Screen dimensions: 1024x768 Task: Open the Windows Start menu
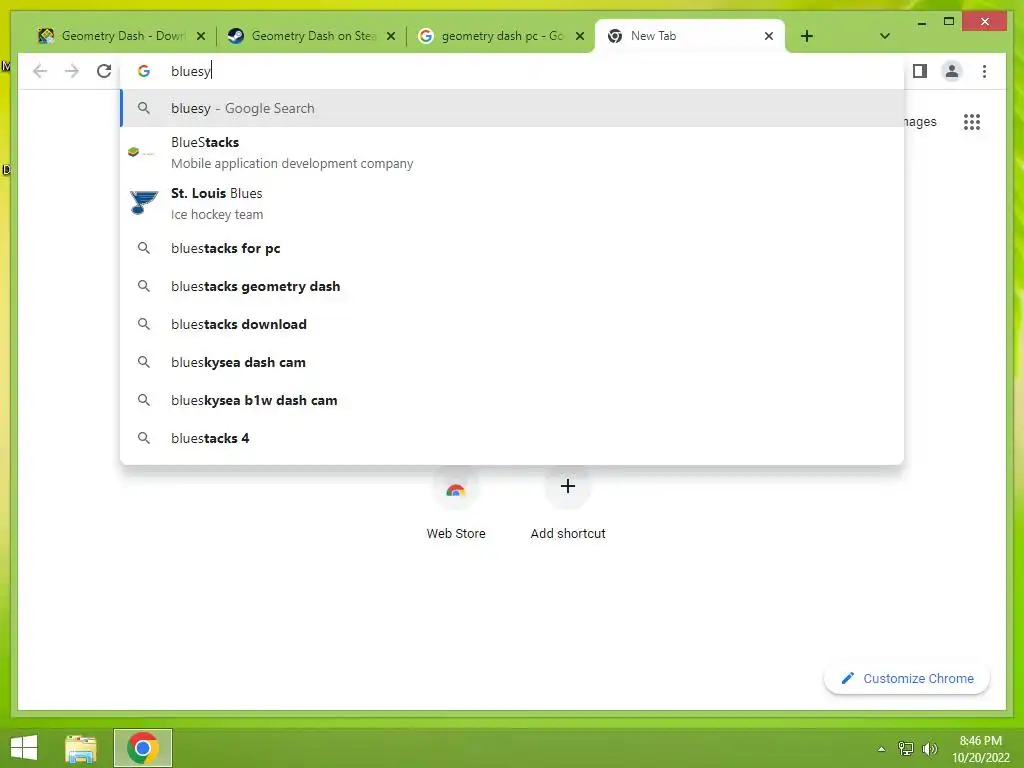24,748
